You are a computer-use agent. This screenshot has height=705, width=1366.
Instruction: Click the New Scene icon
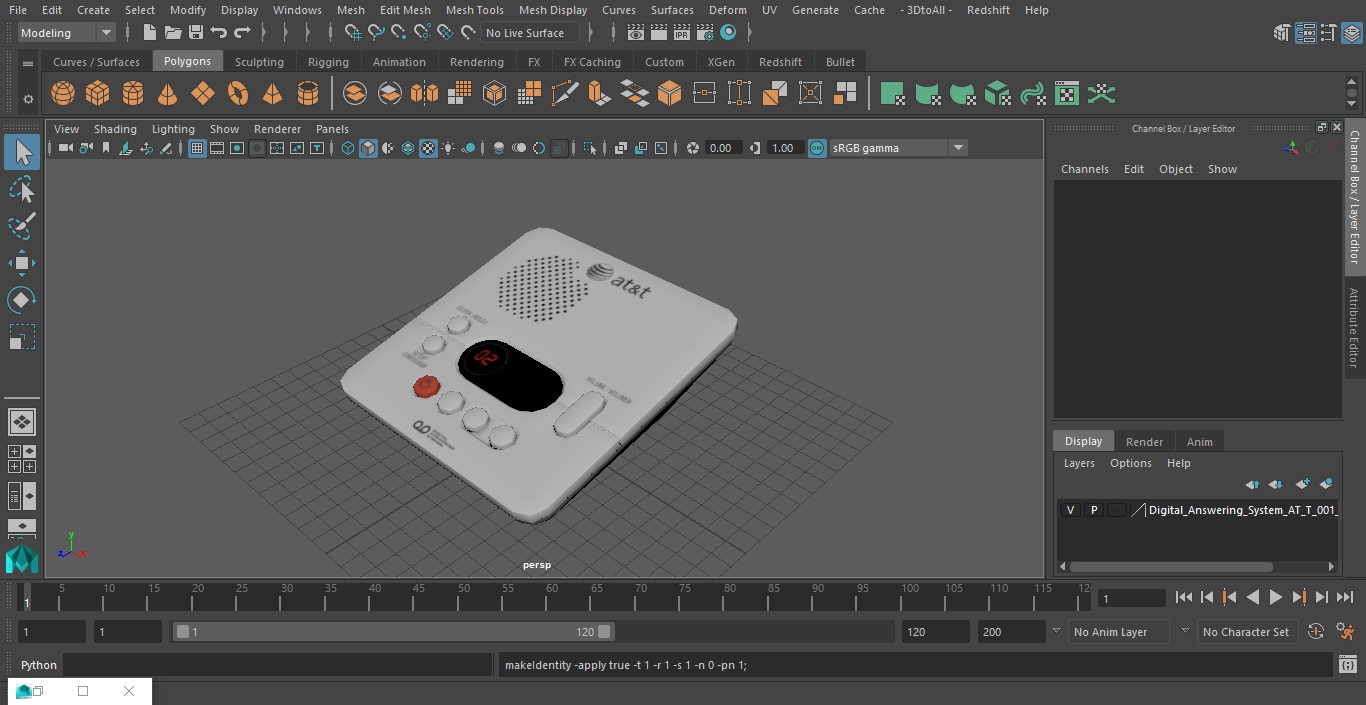(150, 33)
